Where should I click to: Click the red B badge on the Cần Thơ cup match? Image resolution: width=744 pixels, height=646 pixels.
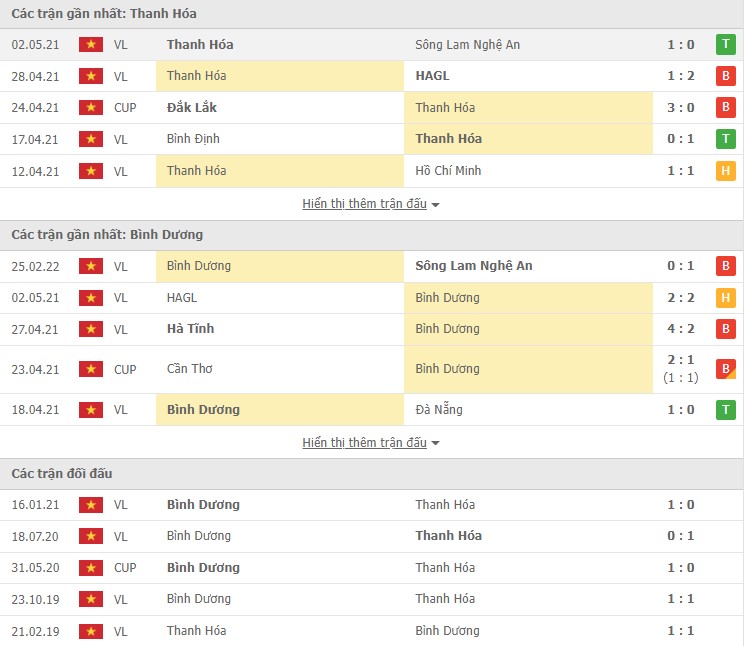point(725,369)
